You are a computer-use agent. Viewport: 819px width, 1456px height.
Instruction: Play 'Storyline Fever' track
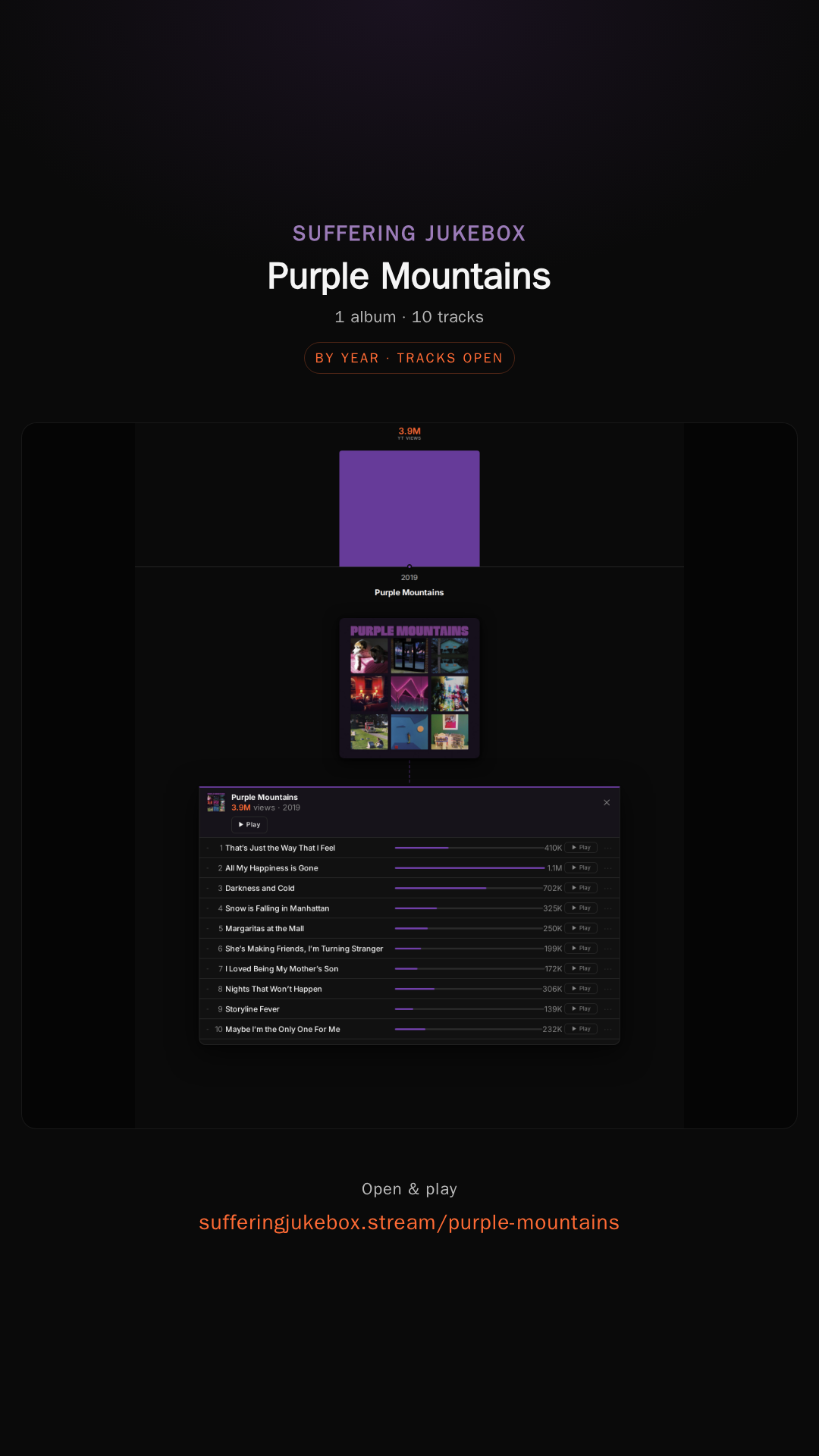581,1009
